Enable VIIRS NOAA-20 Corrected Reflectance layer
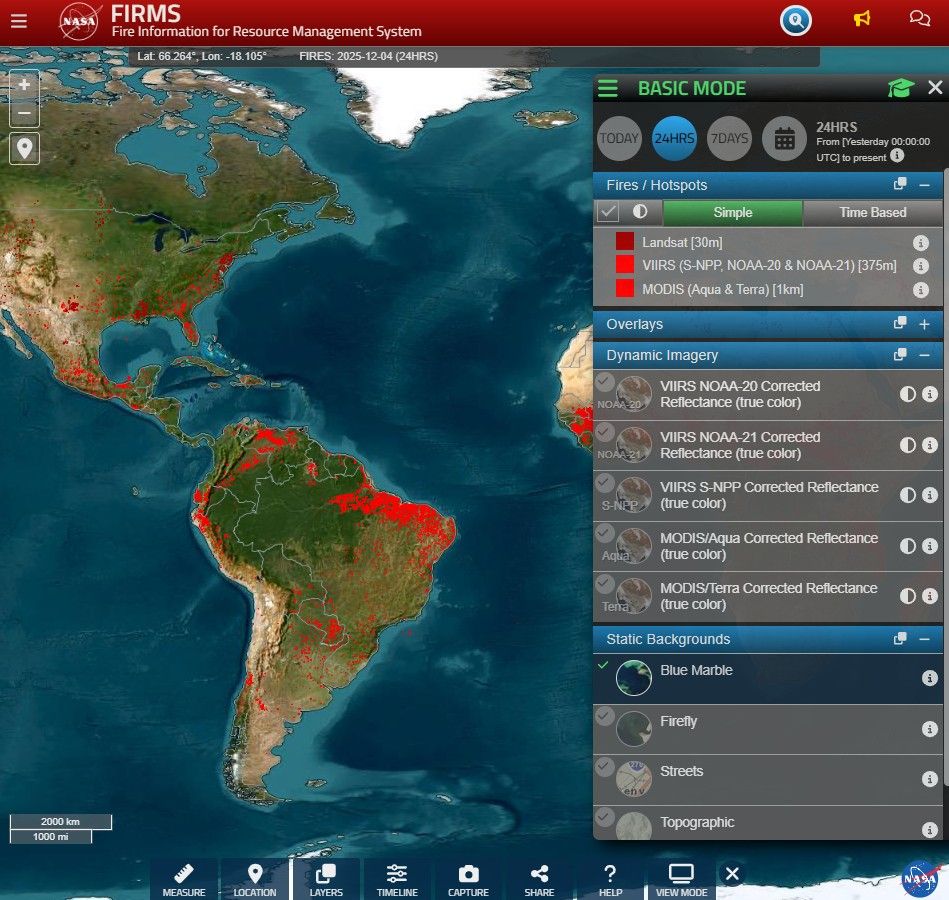This screenshot has width=949, height=900. pyautogui.click(x=605, y=381)
